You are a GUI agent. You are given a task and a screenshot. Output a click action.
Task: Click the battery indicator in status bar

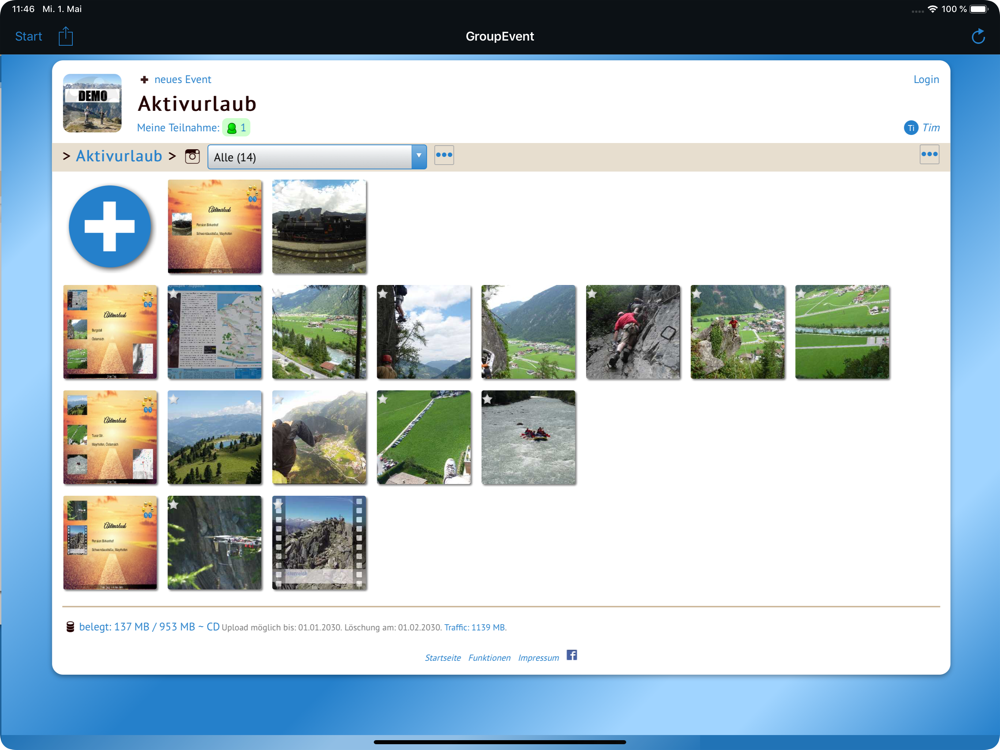point(979,9)
